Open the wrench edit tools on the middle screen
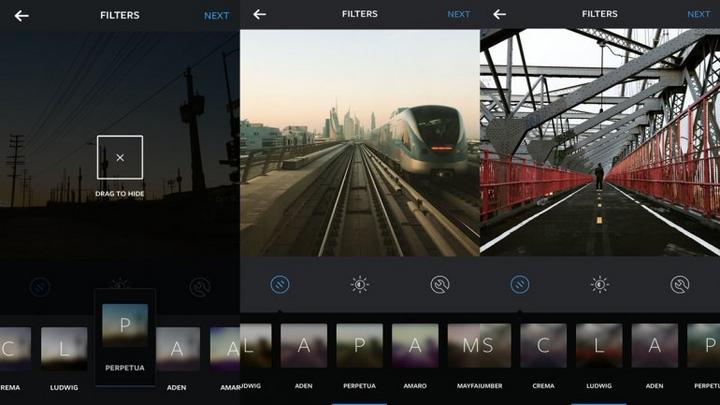Image resolution: width=720 pixels, height=405 pixels. click(440, 285)
